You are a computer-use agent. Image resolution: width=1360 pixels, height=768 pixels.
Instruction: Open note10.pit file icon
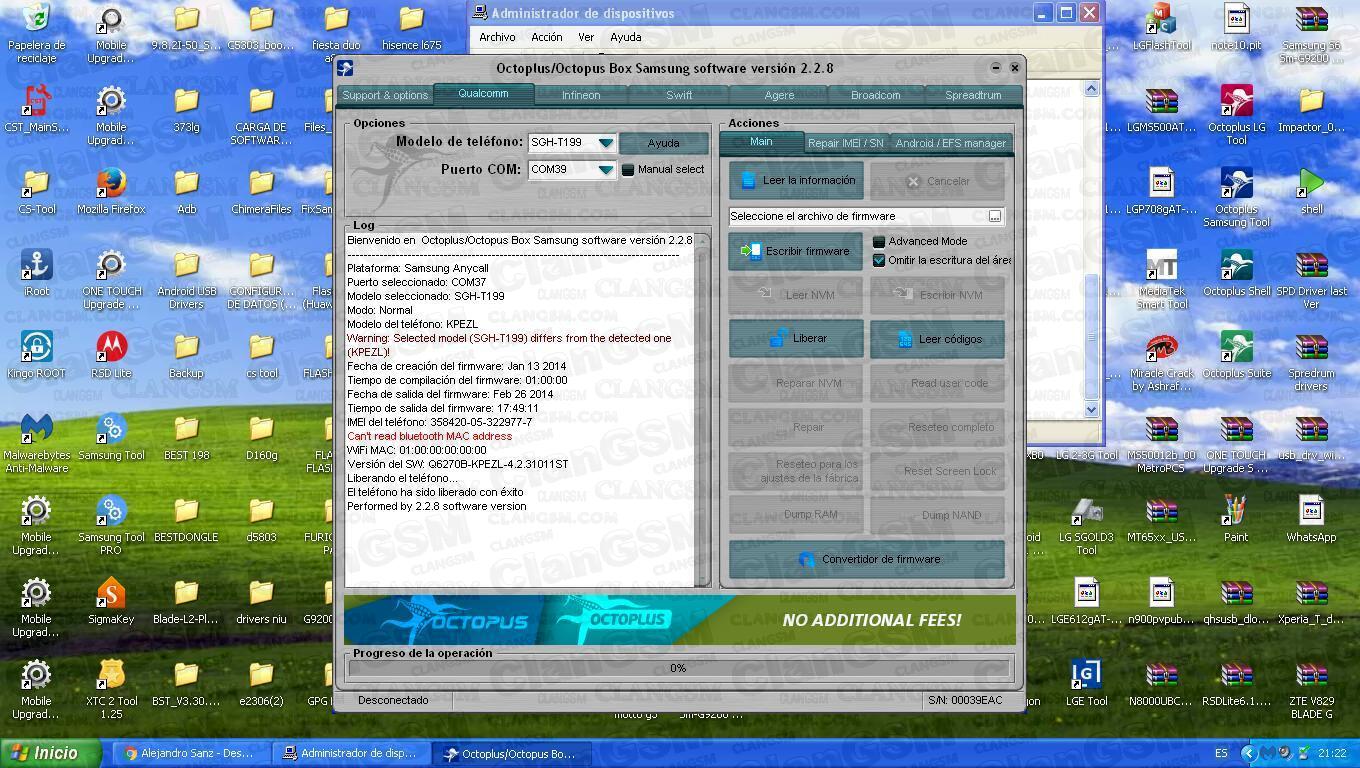point(1236,27)
